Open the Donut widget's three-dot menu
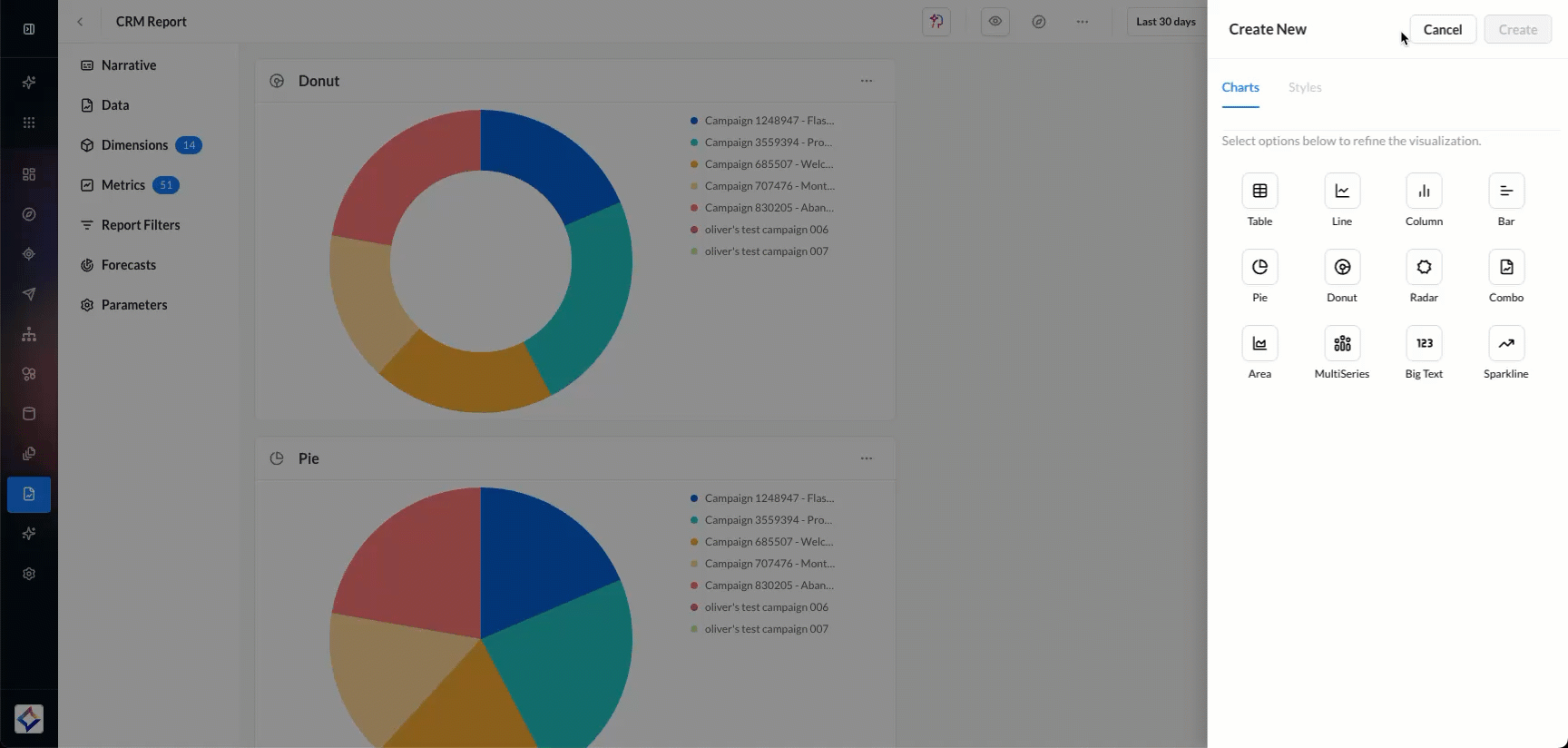 point(867,81)
